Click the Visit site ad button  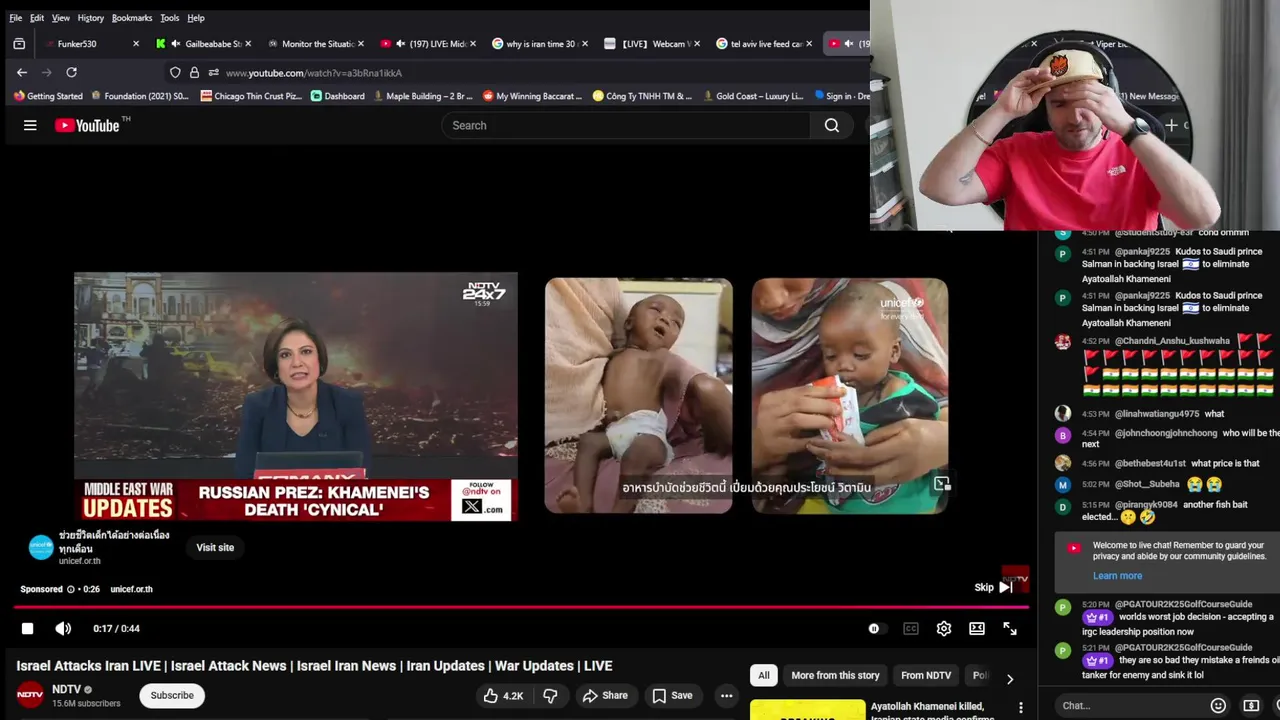(x=215, y=547)
